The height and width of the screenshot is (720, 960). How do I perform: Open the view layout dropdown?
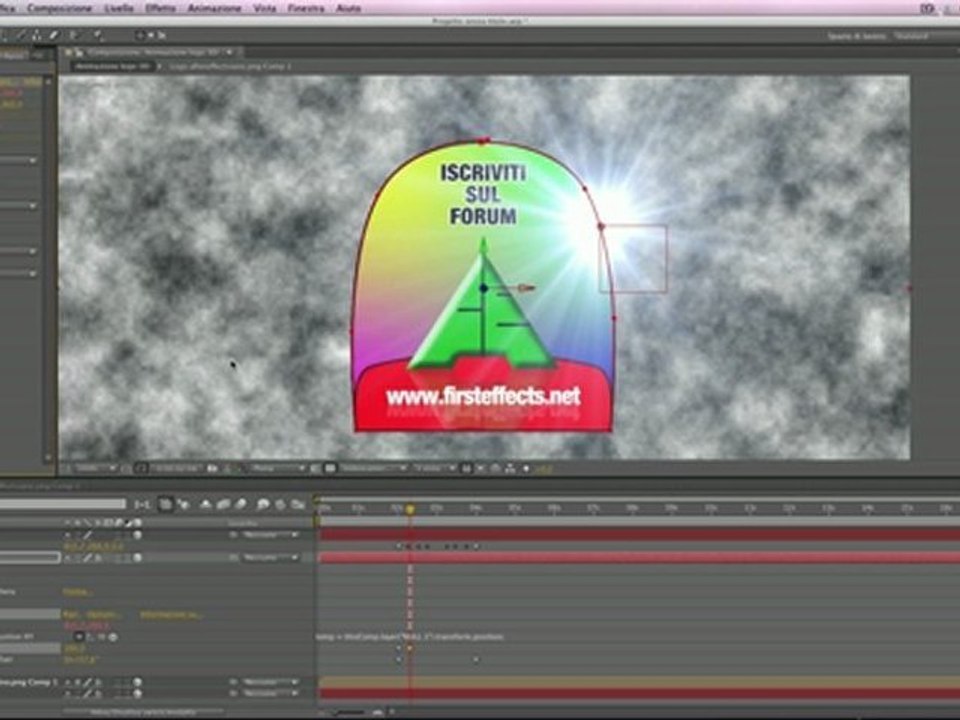click(x=434, y=468)
